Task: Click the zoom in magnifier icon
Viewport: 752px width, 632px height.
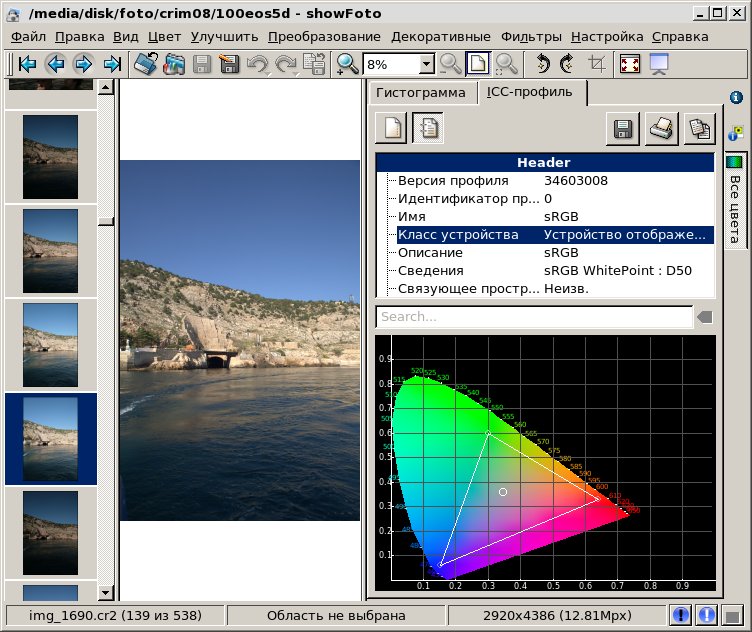Action: click(x=348, y=65)
